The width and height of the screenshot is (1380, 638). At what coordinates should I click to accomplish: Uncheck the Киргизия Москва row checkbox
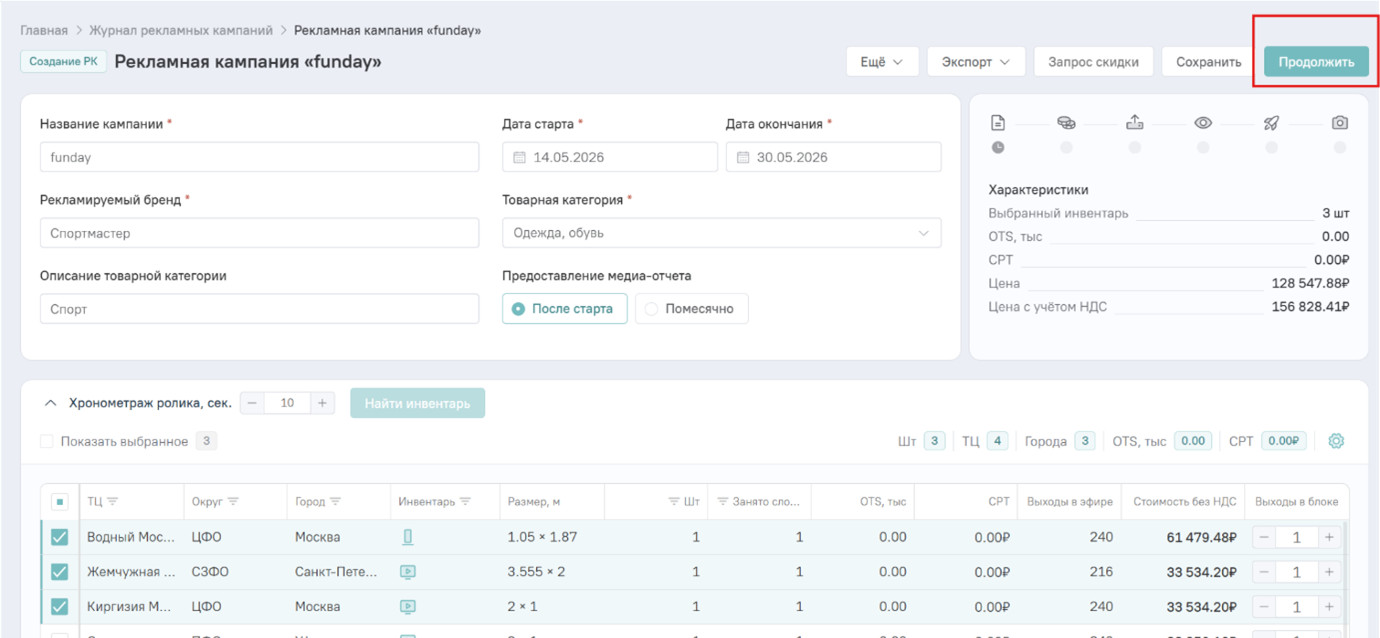pos(59,606)
